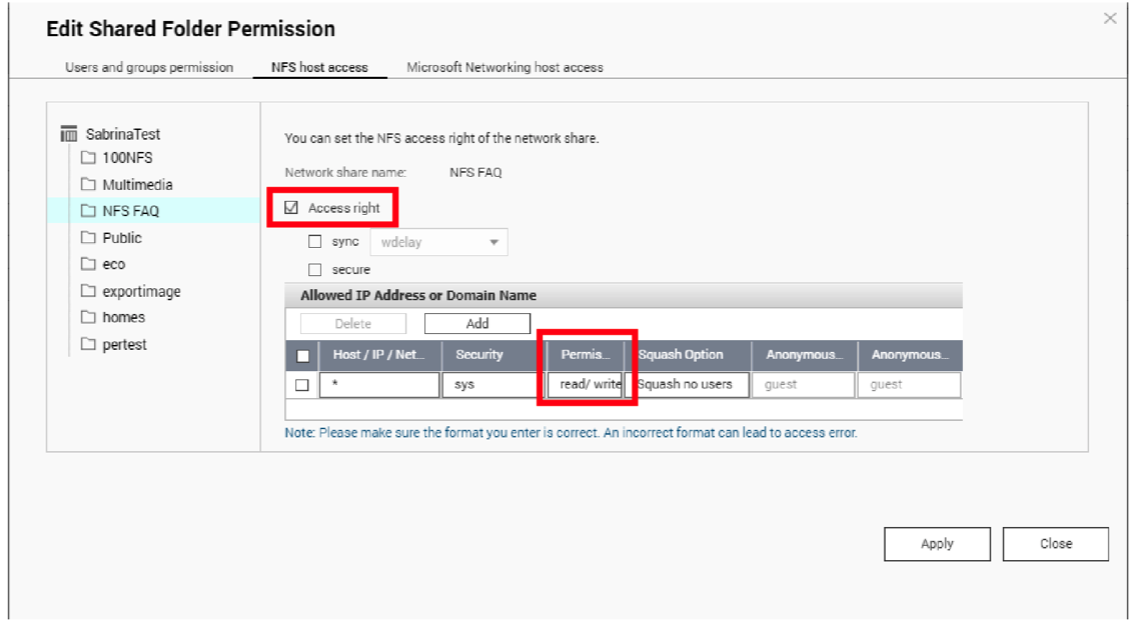Enable the secure checkbox

(315, 270)
